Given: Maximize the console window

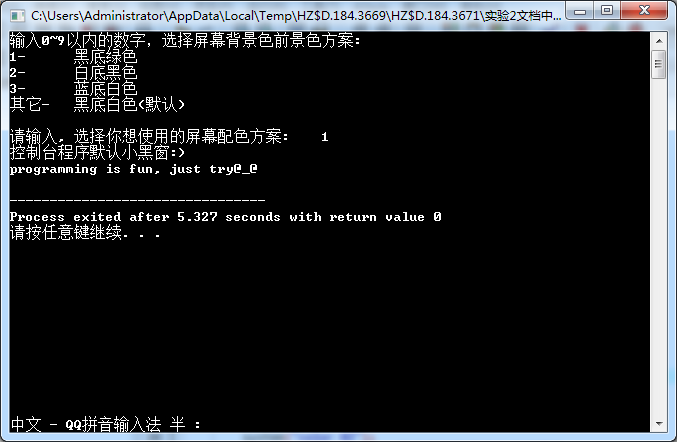Looking at the screenshot, I should pos(607,11).
